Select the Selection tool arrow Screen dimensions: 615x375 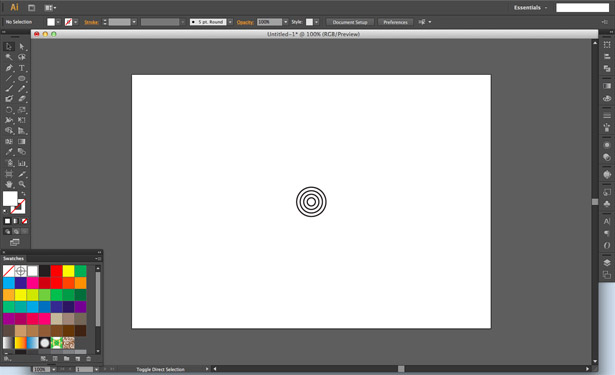coord(9,47)
